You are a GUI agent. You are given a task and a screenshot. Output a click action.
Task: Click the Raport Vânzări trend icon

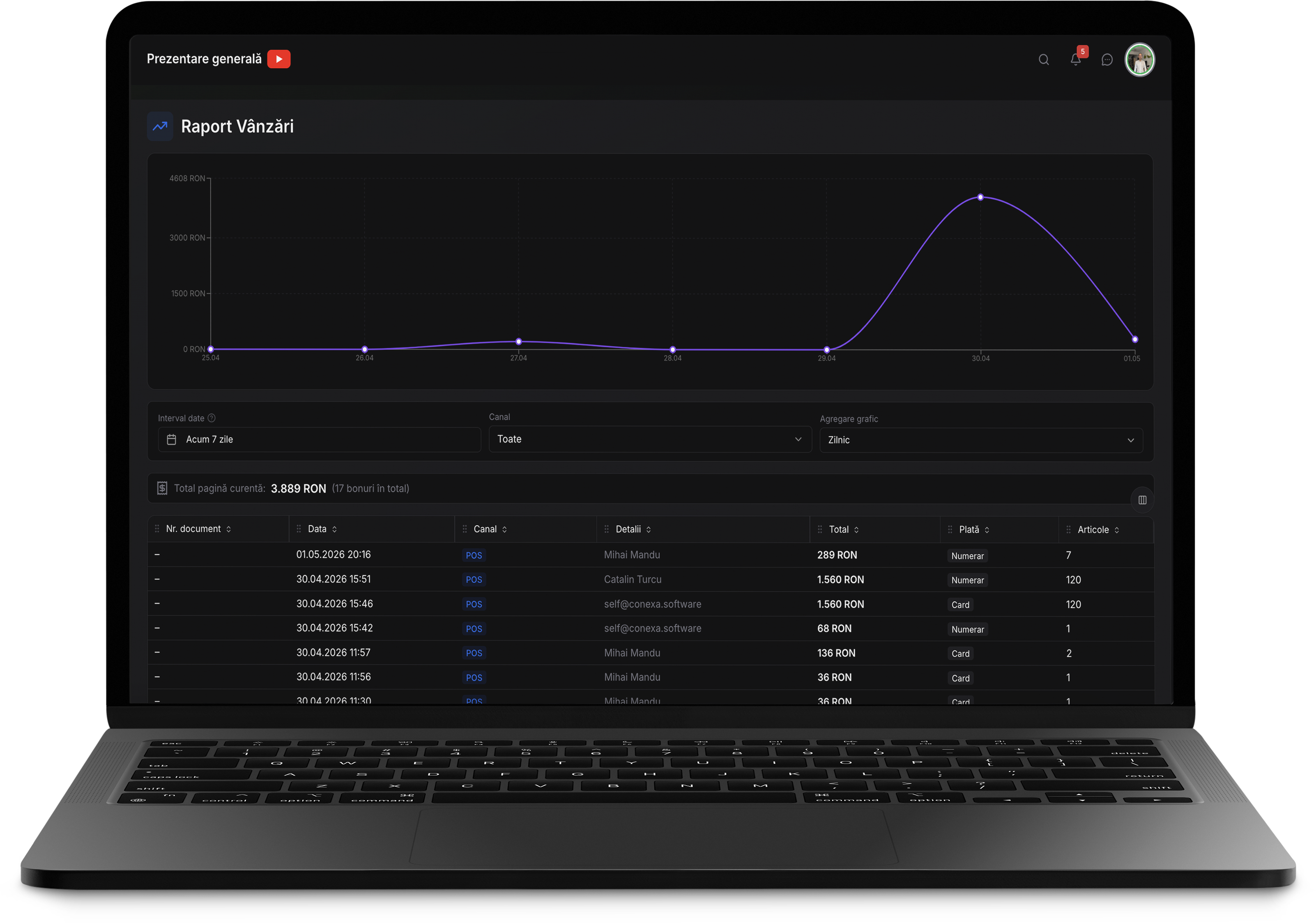click(160, 126)
